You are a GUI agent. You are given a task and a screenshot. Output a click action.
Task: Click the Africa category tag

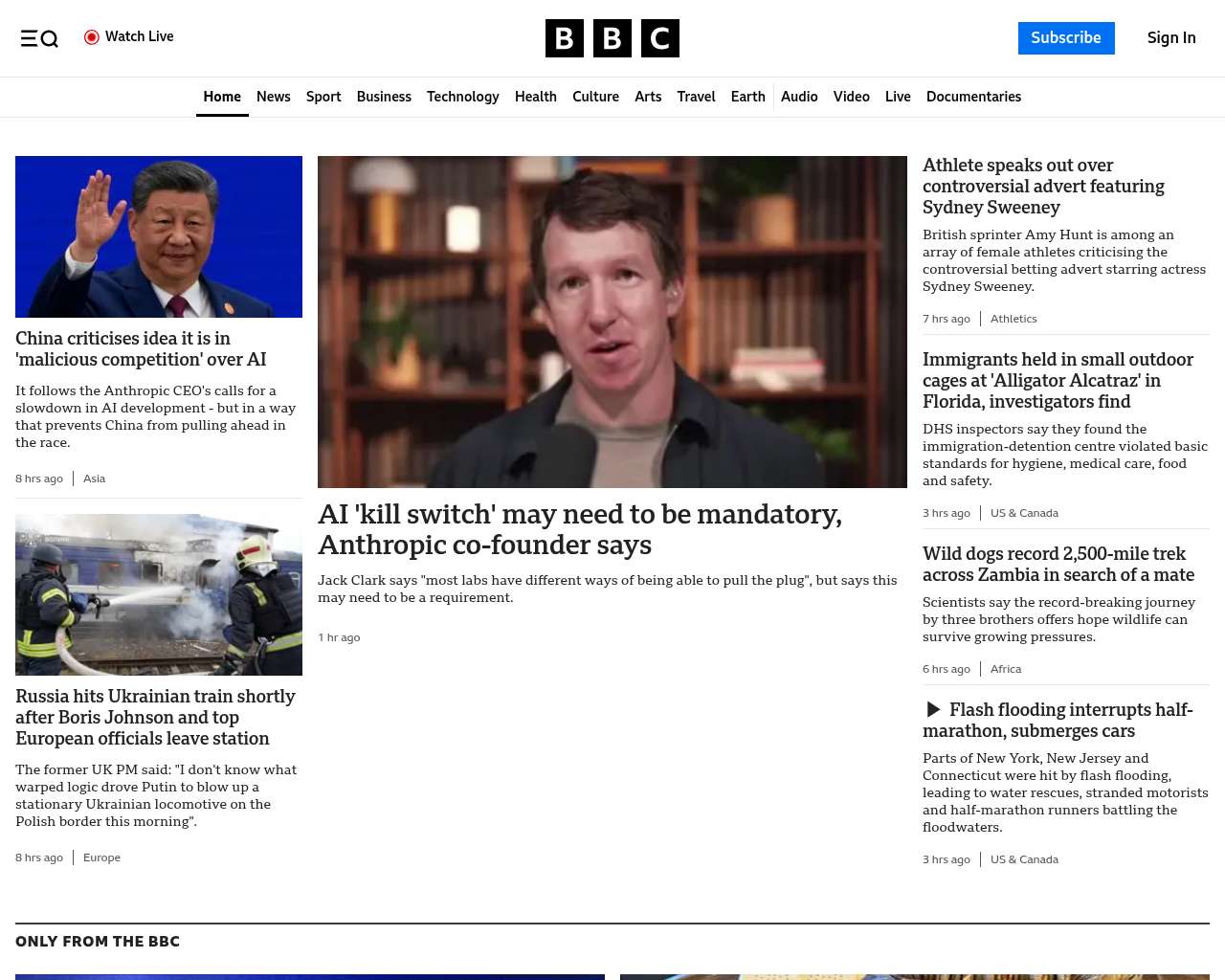pos(1006,669)
